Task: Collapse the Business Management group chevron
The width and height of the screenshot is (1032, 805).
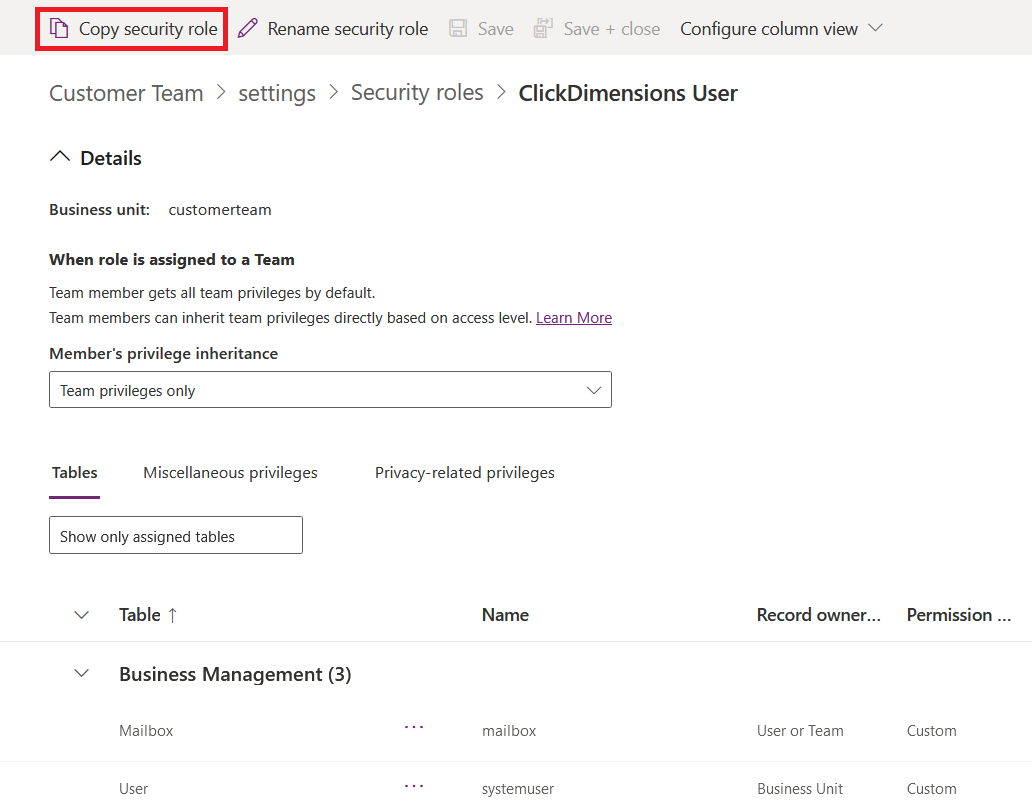Action: tap(82, 673)
